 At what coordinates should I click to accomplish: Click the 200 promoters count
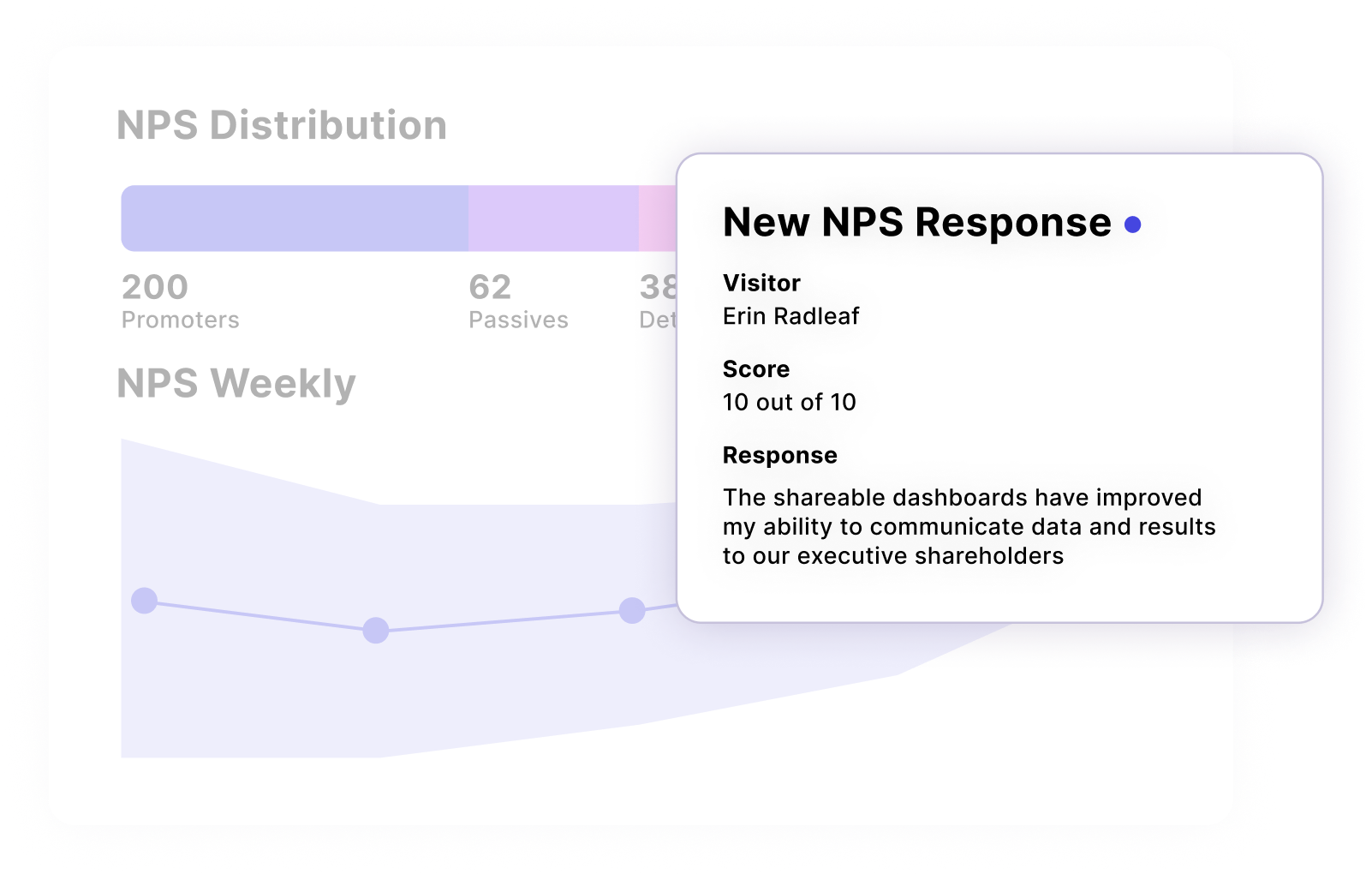tap(155, 287)
